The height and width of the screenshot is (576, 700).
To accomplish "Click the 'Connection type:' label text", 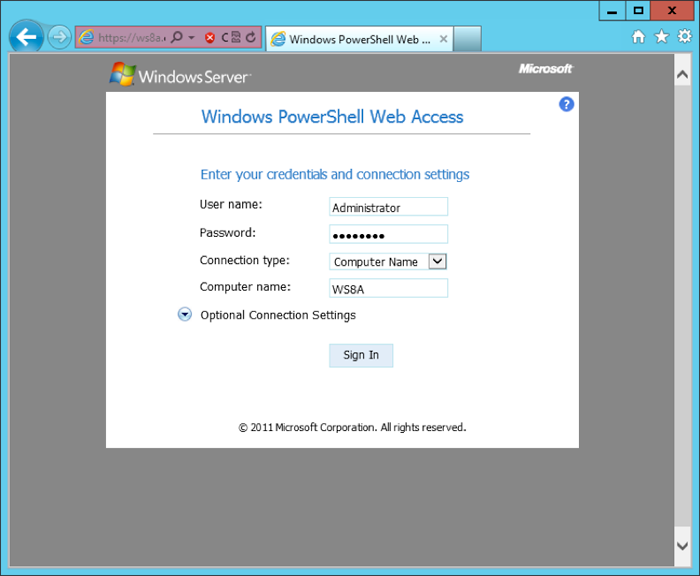I will (x=245, y=260).
